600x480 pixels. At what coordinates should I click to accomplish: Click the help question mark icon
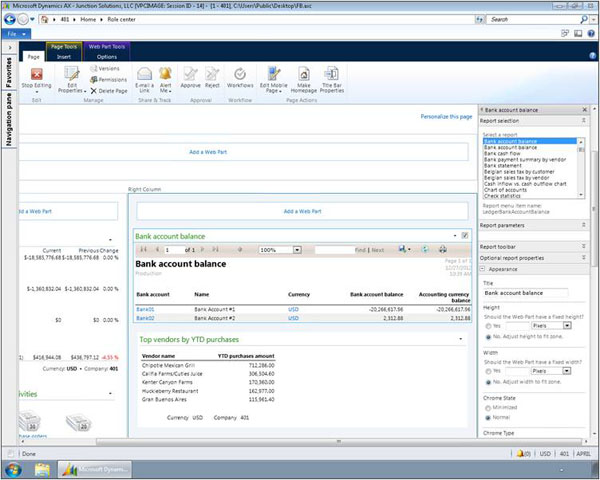coord(591,34)
